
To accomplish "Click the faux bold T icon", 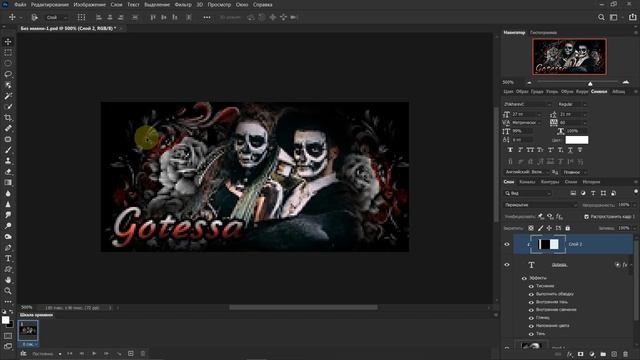I will pyautogui.click(x=510, y=150).
